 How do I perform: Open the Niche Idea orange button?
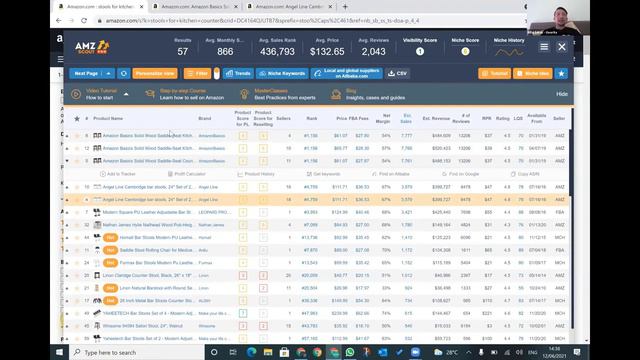point(533,73)
